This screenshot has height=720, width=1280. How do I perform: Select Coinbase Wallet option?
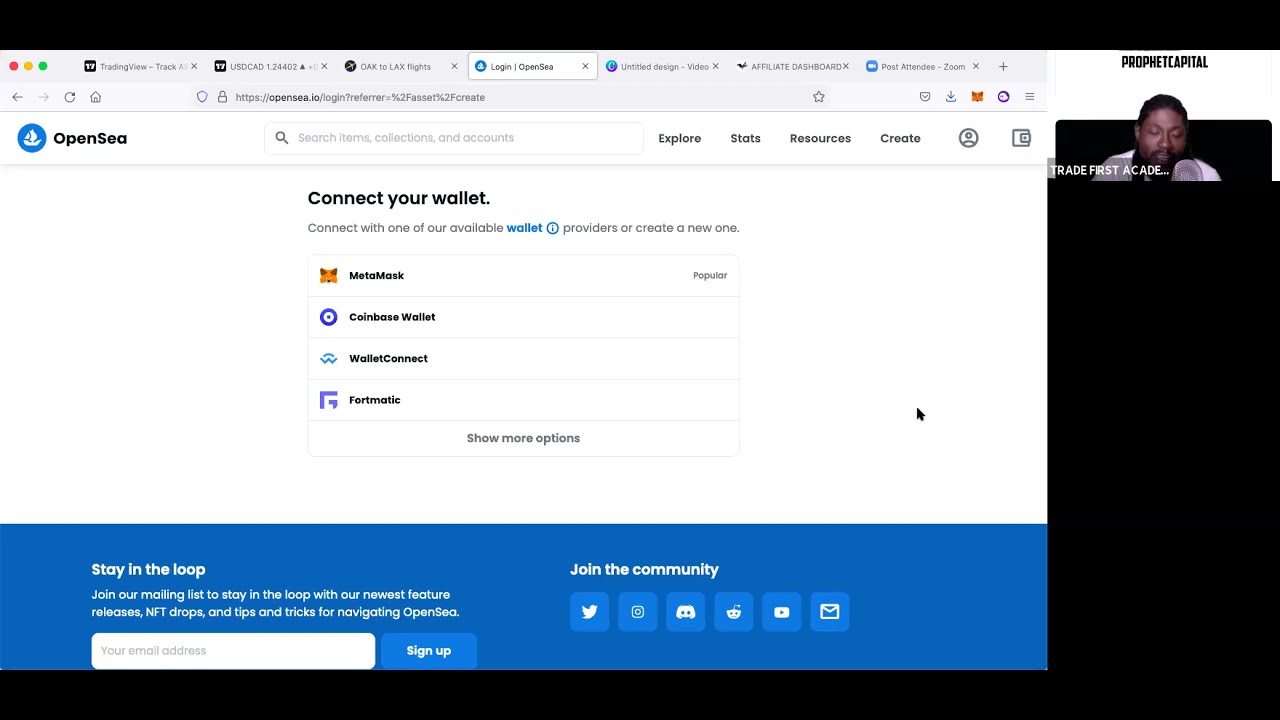click(523, 317)
